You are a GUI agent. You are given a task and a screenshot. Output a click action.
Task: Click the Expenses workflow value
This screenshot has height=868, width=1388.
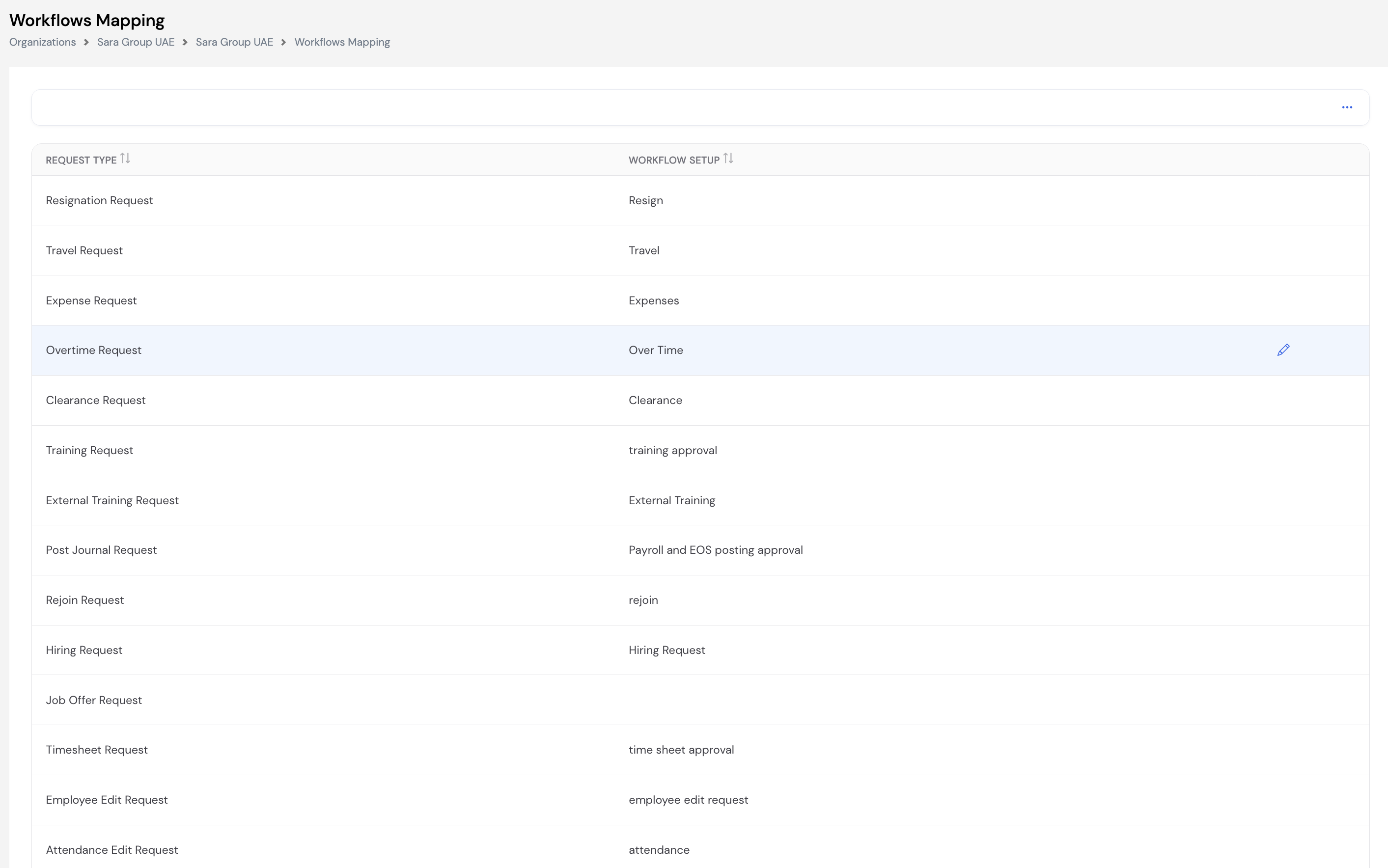tap(654, 300)
